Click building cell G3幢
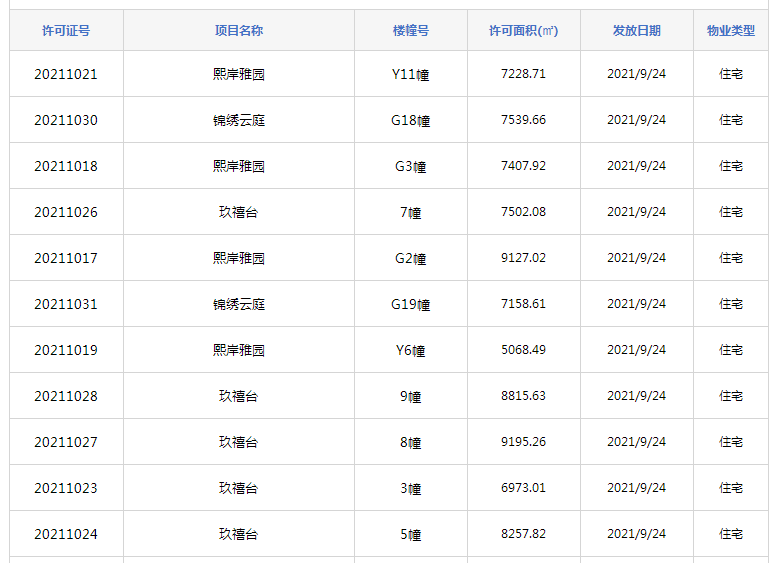Screen dimensions: 781x563 411,166
